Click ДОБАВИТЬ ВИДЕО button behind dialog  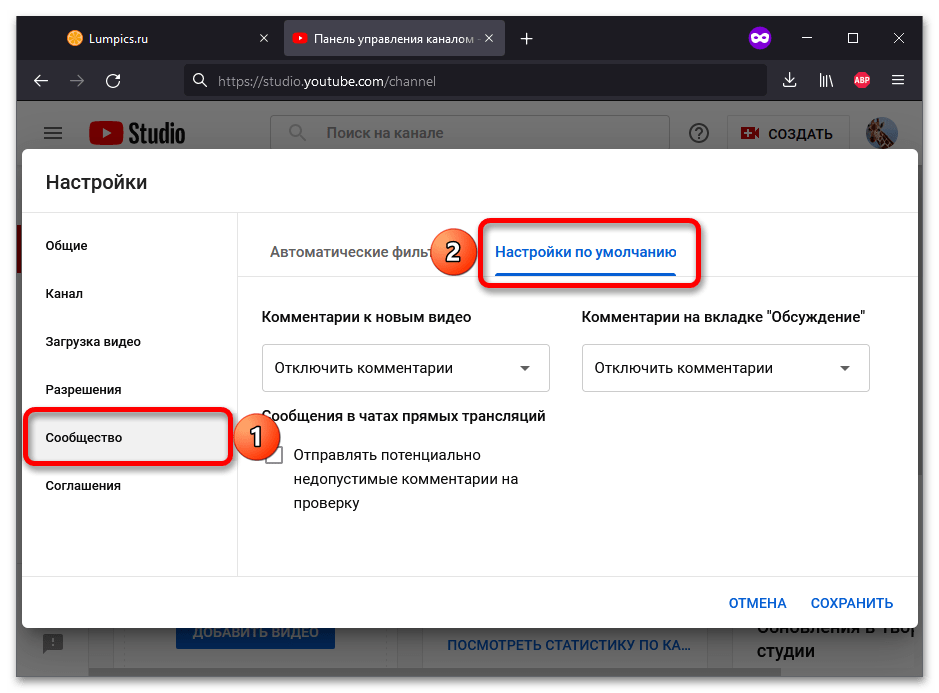point(255,637)
